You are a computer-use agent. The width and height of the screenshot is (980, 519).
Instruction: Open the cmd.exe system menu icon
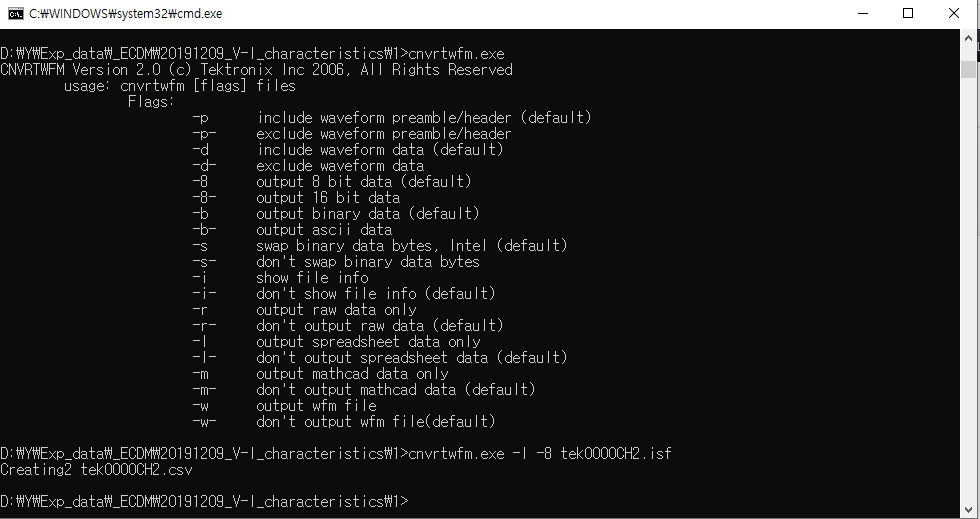tap(15, 13)
